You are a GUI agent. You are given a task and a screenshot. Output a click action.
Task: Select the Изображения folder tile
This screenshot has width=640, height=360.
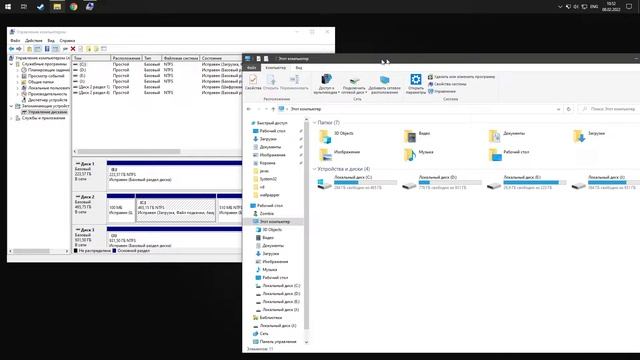[340, 154]
